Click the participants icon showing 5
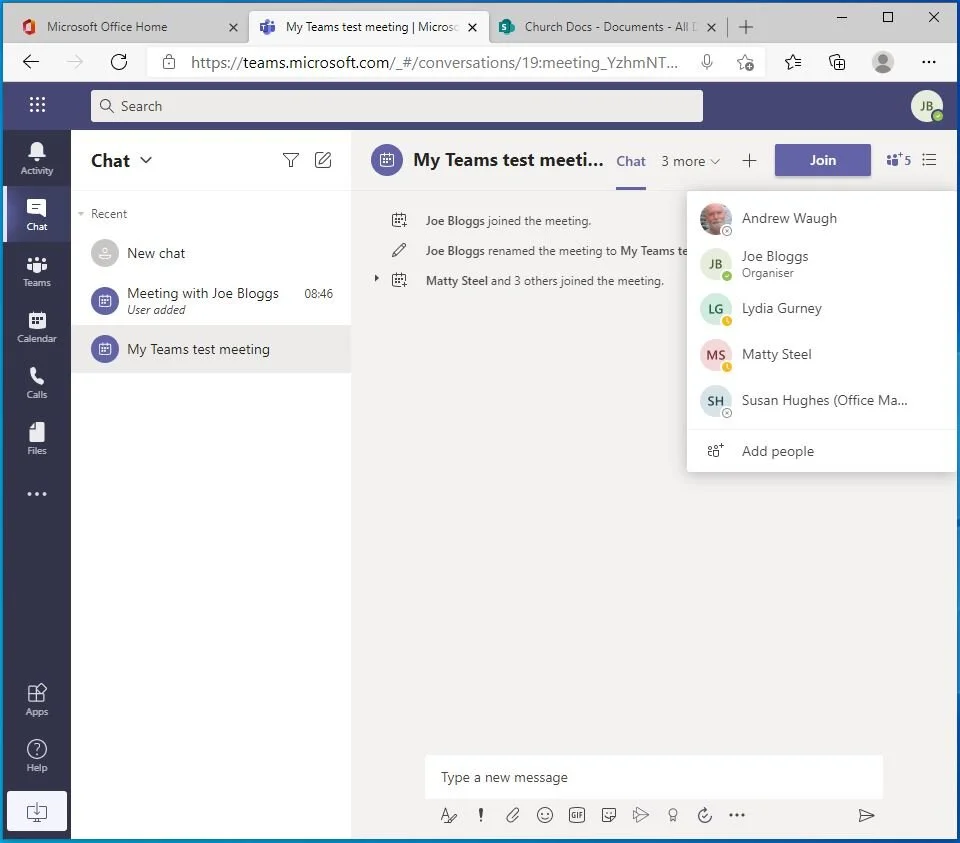The height and width of the screenshot is (843, 960). [898, 160]
